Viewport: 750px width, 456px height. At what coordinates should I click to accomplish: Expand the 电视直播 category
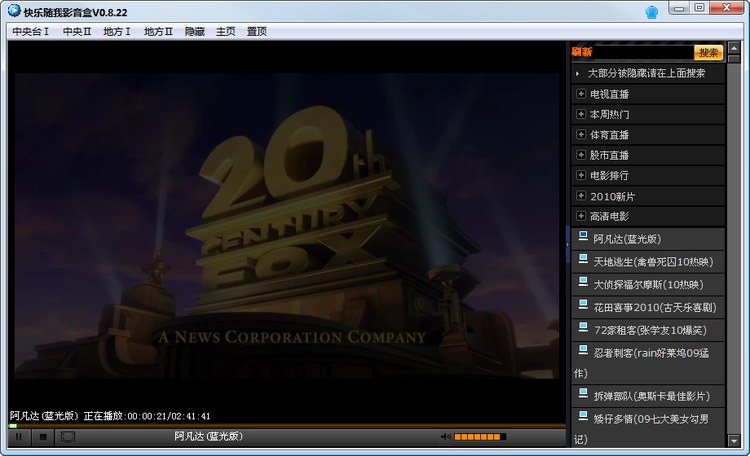pyautogui.click(x=580, y=93)
